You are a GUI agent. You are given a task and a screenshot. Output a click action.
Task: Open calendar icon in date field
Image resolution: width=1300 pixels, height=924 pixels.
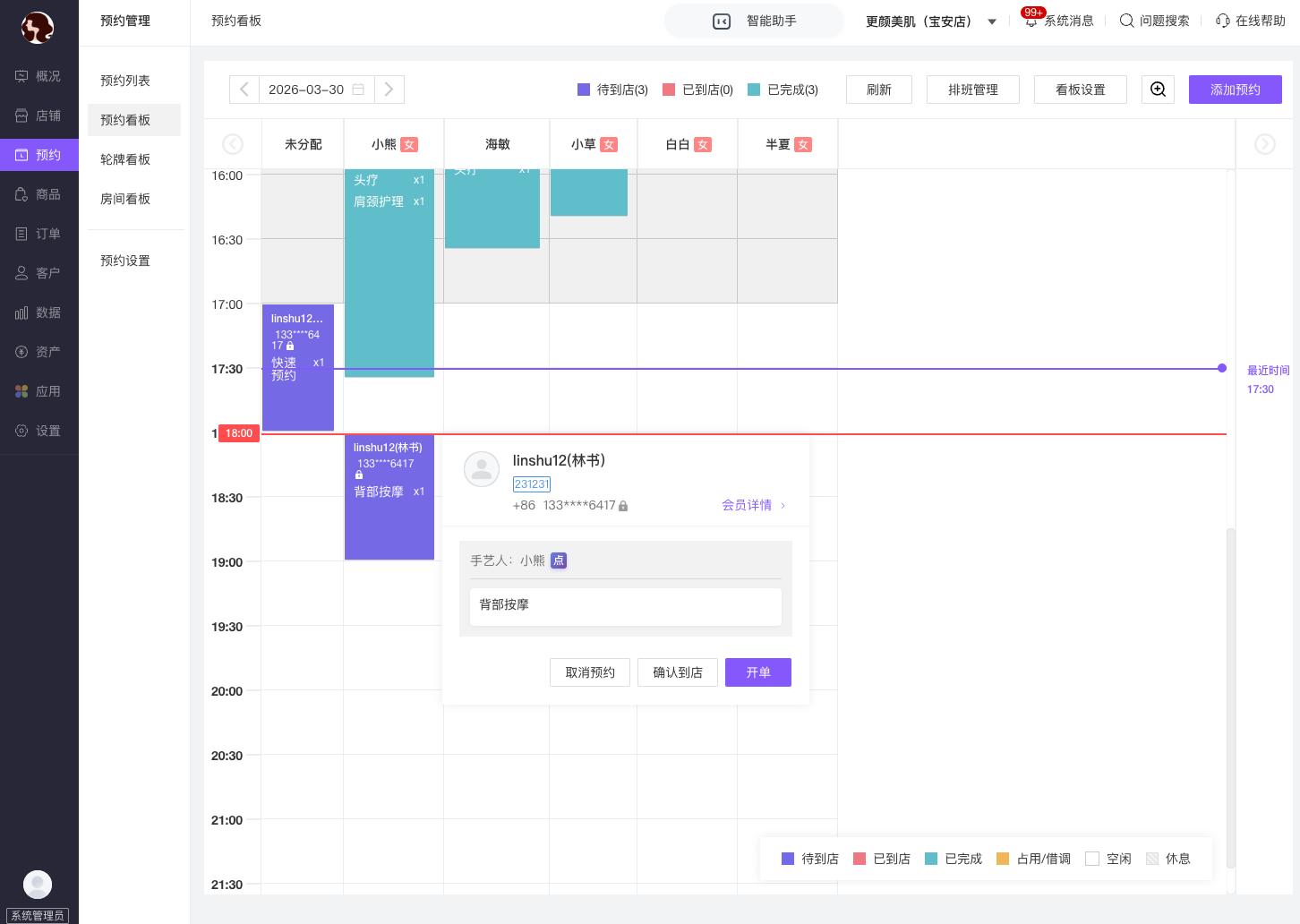(x=358, y=90)
